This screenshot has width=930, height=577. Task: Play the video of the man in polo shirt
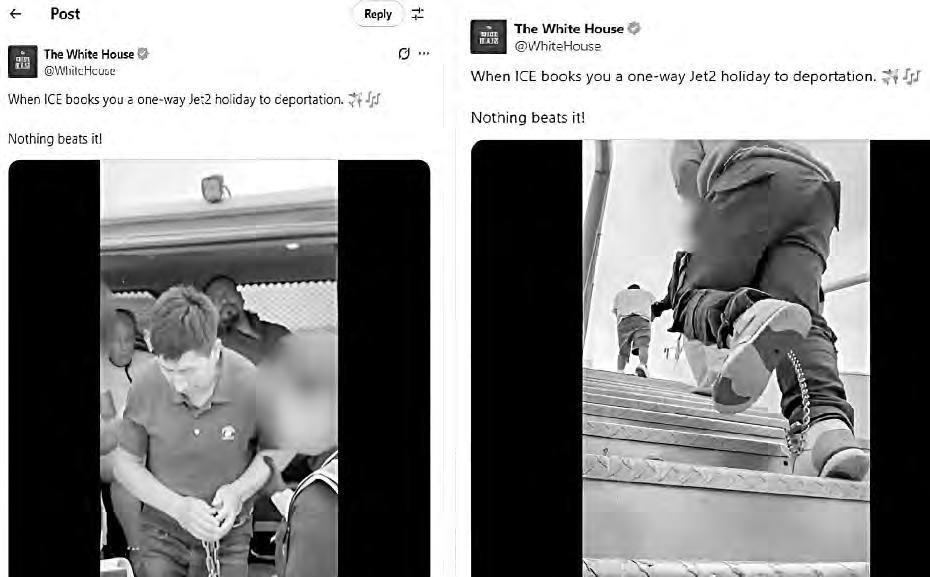click(x=219, y=368)
